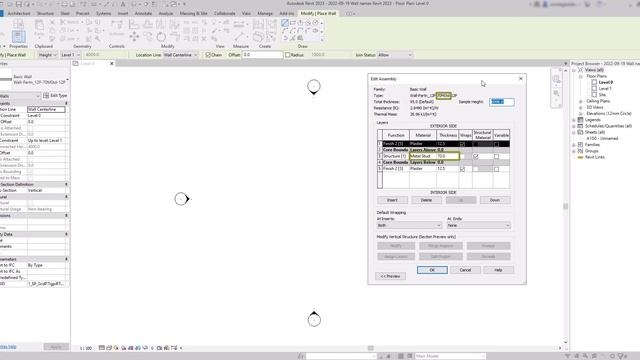Viewport: 640px width, 360px height.
Task: Click the Properties palette icon in ribbon
Action: (x=18, y=36)
